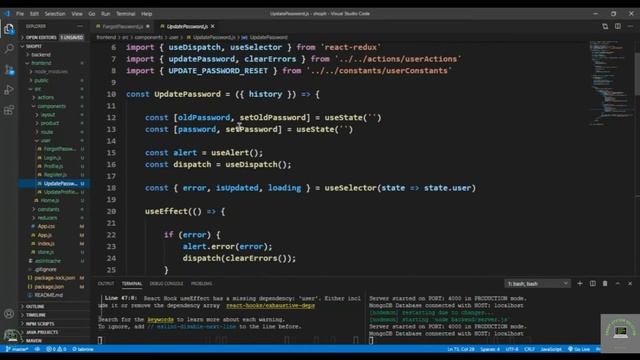
Task: Open App.css in the explorer
Action: click(x=46, y=226)
